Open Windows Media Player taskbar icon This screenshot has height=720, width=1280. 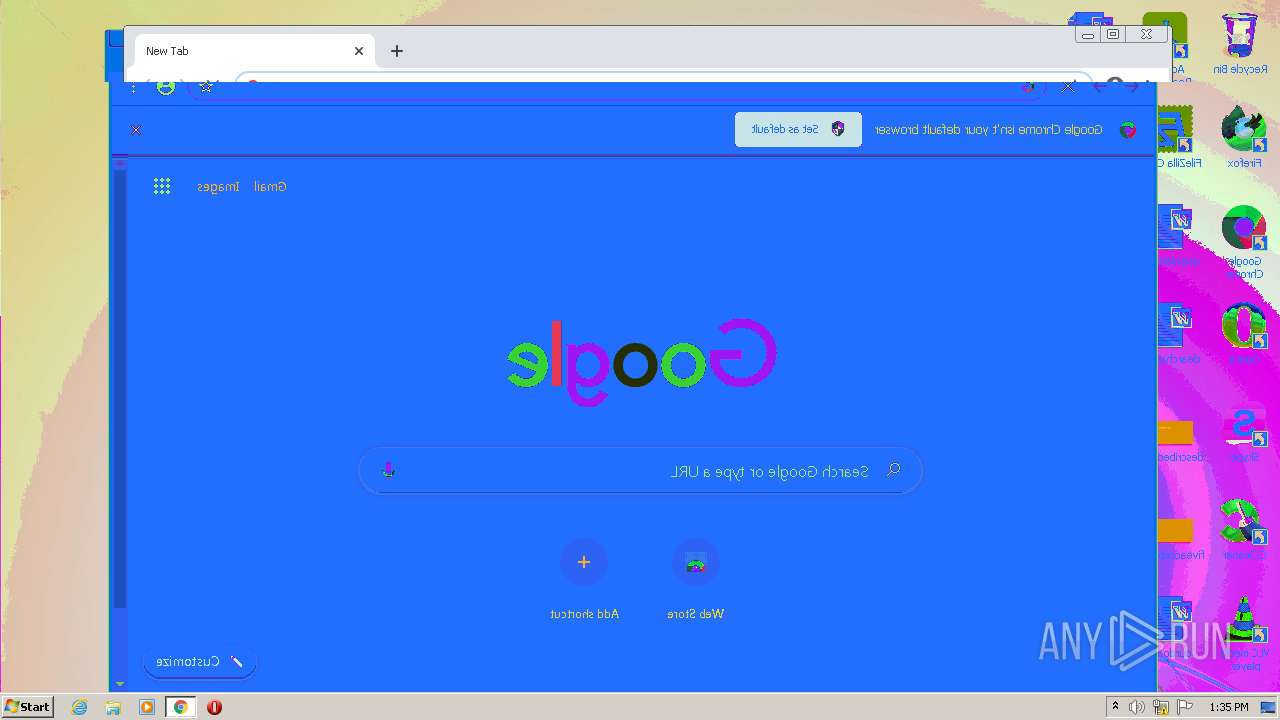147,707
